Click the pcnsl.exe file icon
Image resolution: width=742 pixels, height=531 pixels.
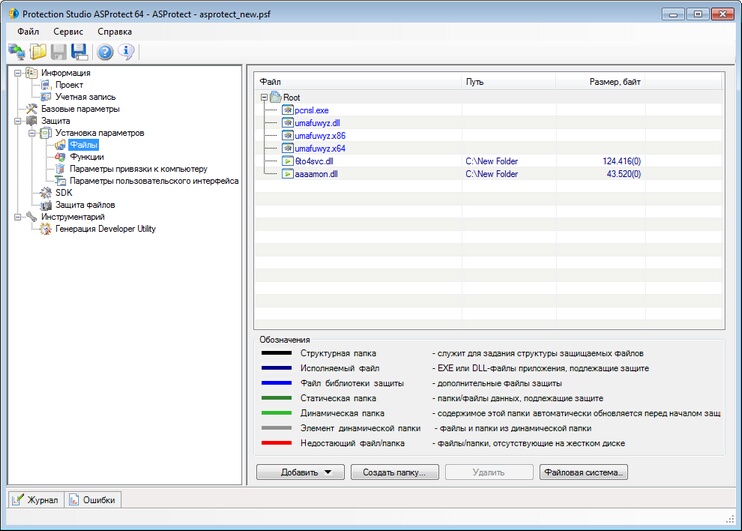point(287,110)
